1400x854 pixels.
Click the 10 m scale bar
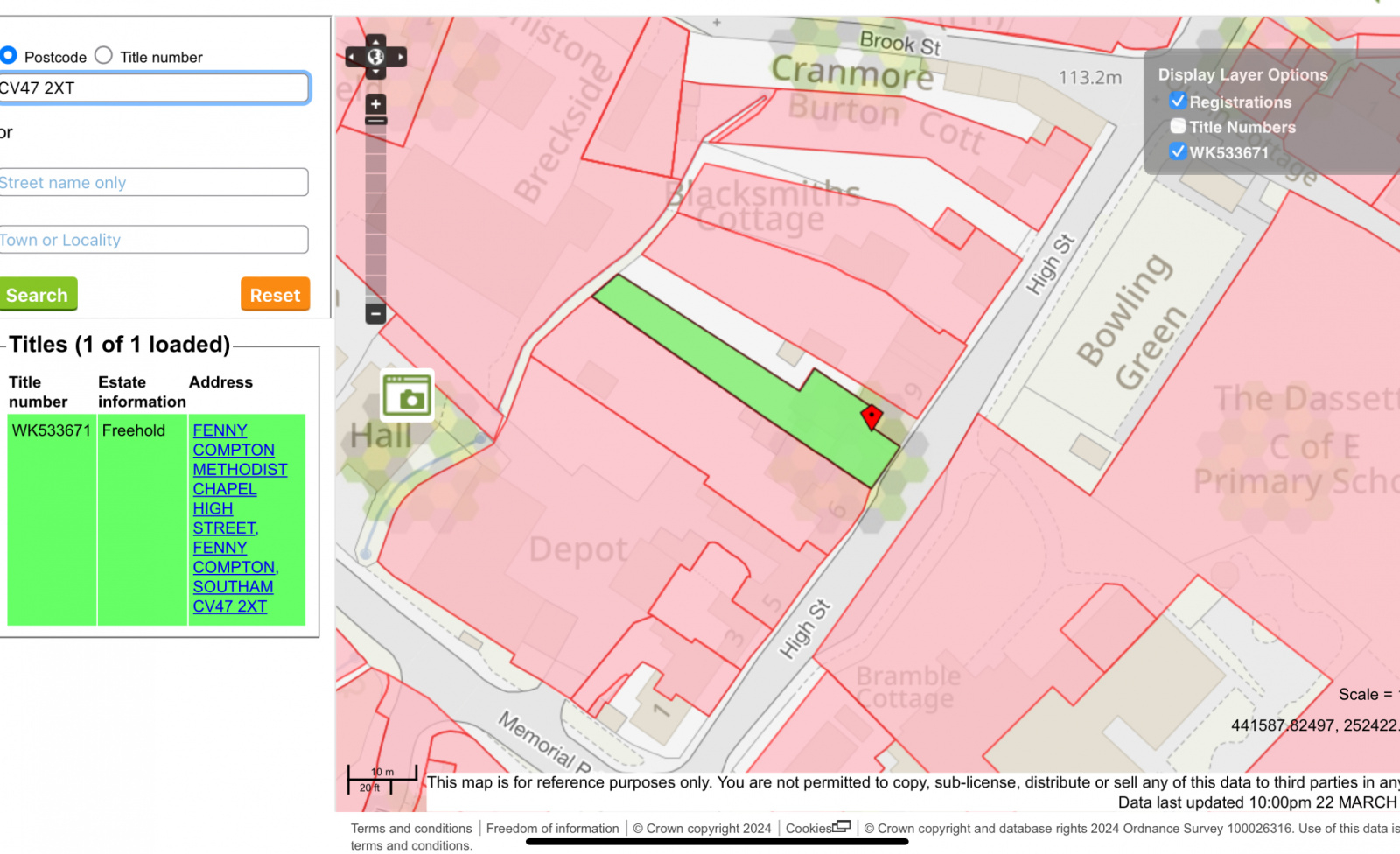[381, 779]
